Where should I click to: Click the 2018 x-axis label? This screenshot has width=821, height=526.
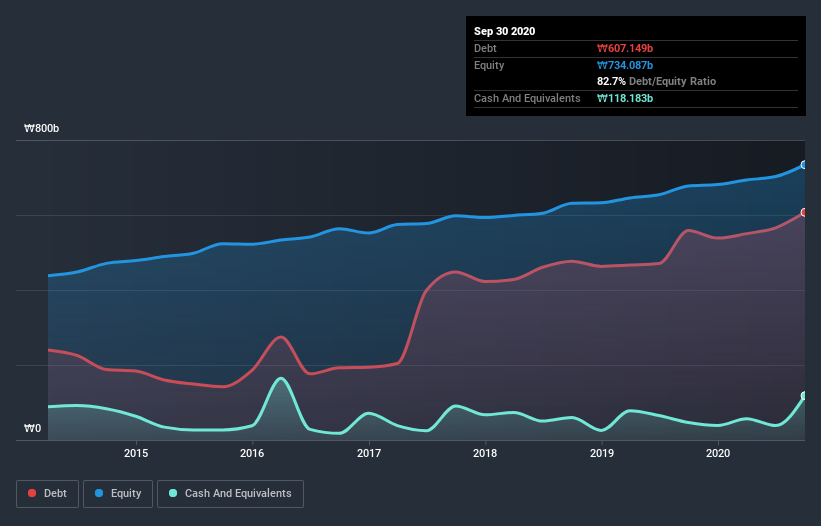coord(485,453)
